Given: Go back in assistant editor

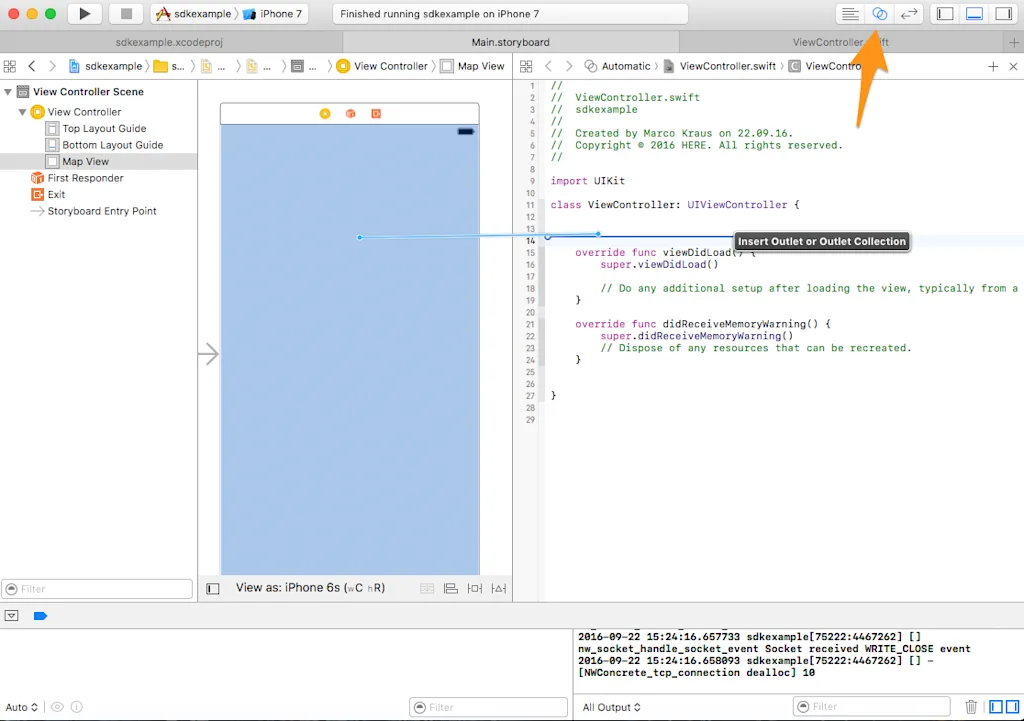Looking at the screenshot, I should 548,66.
